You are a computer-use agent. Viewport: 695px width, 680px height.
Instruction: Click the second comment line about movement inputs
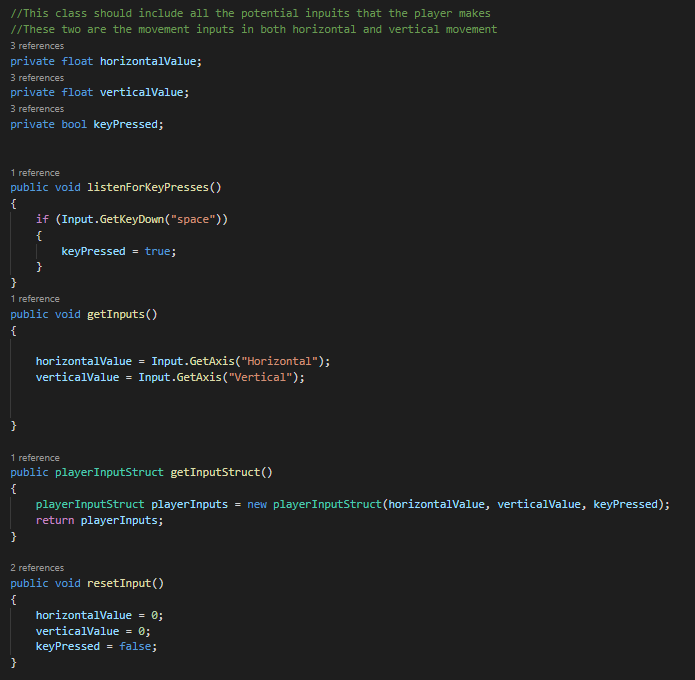[254, 29]
